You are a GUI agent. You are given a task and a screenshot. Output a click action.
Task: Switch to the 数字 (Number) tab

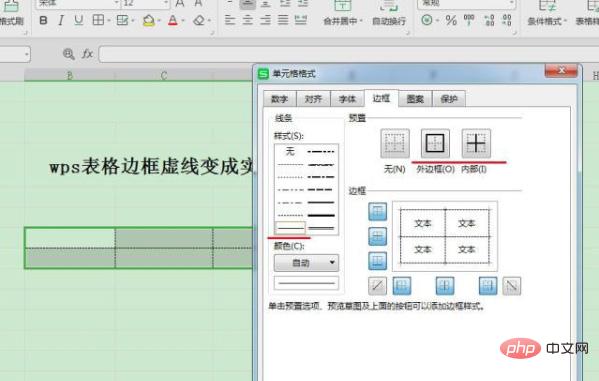[280, 99]
